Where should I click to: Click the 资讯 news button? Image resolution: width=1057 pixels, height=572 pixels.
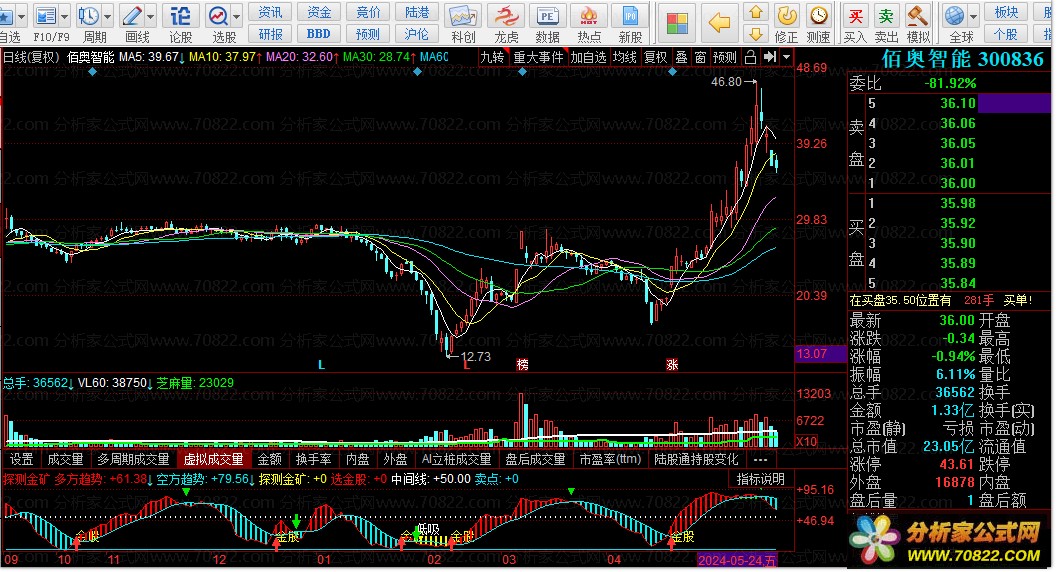point(270,12)
